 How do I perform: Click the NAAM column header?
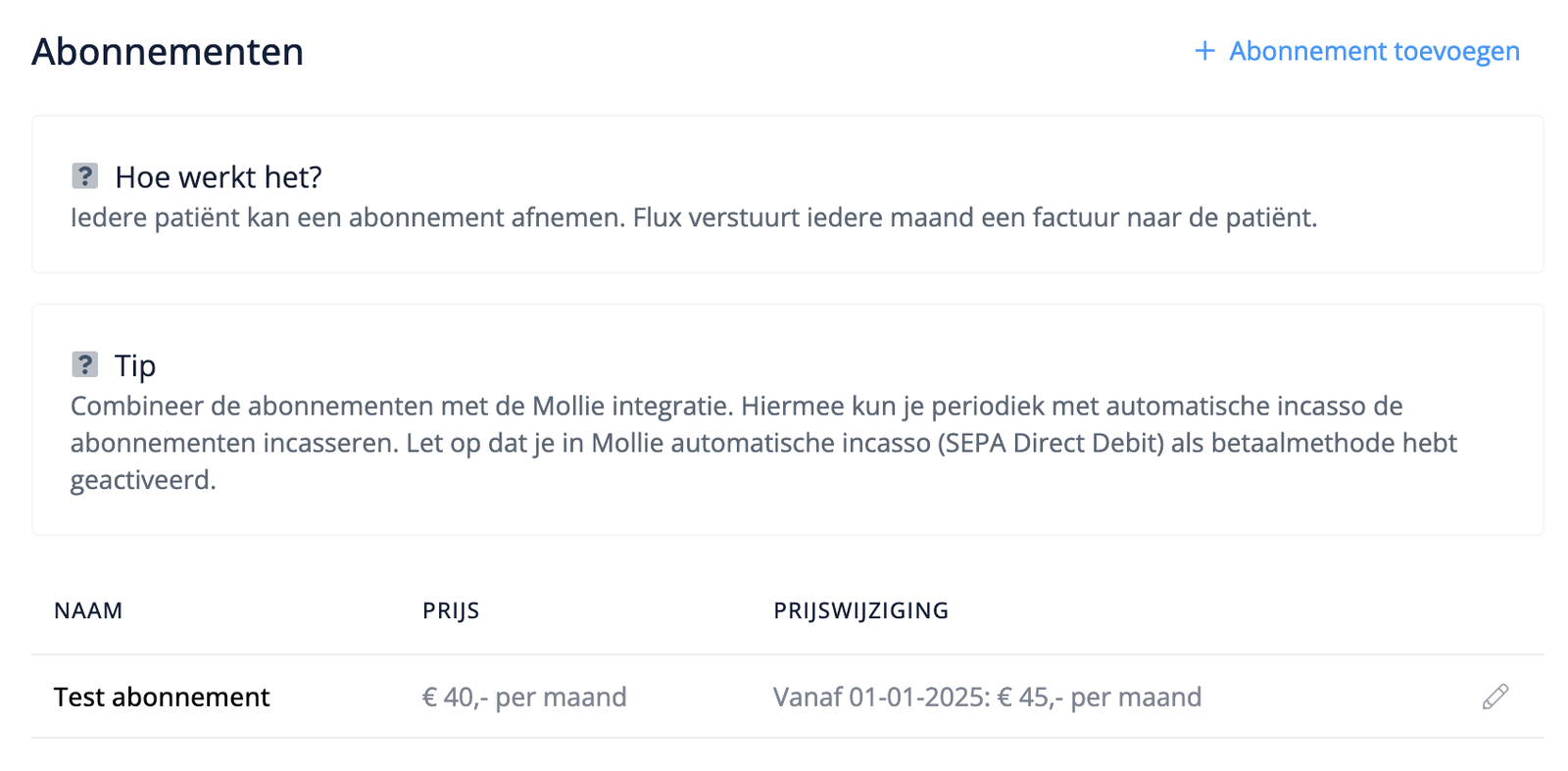click(x=88, y=609)
